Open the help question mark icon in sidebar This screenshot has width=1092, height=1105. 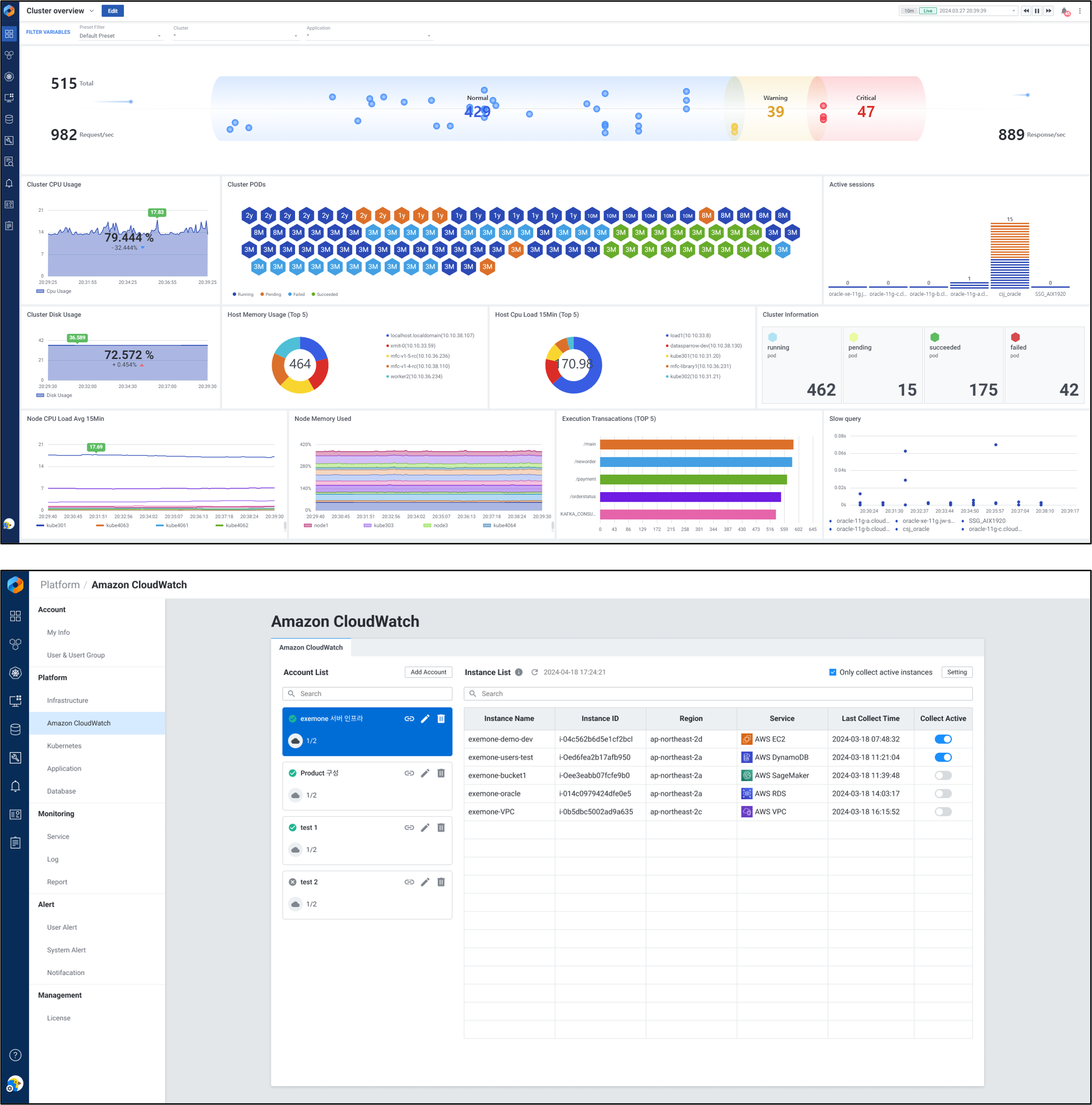click(16, 1055)
